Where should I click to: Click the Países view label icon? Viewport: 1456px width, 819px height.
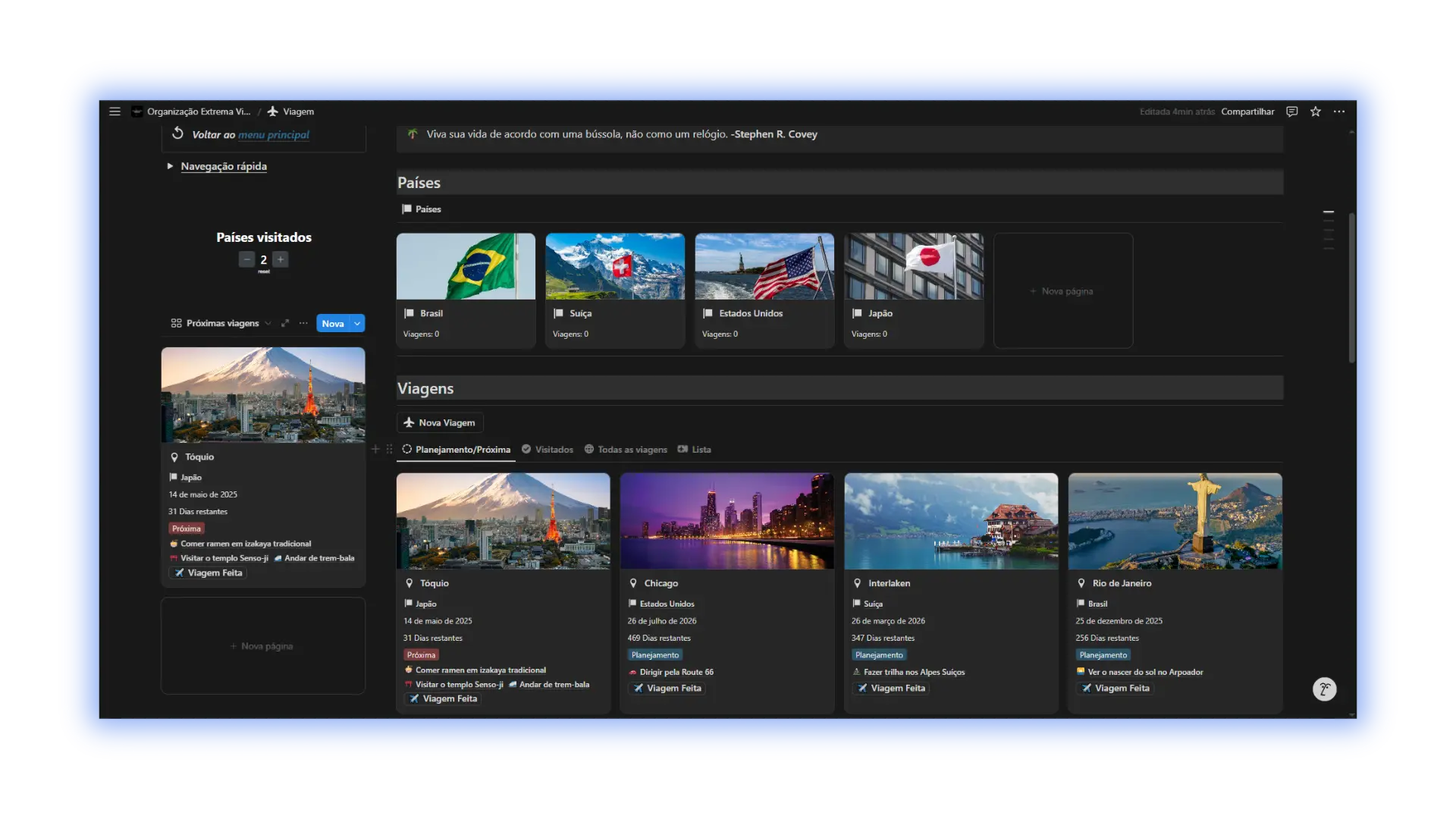coord(407,209)
